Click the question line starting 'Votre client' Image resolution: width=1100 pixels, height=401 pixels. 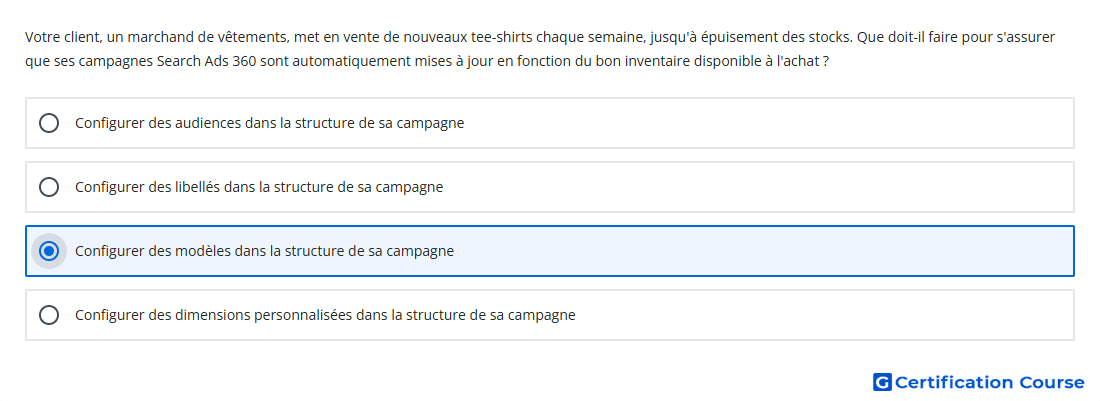tap(539, 37)
